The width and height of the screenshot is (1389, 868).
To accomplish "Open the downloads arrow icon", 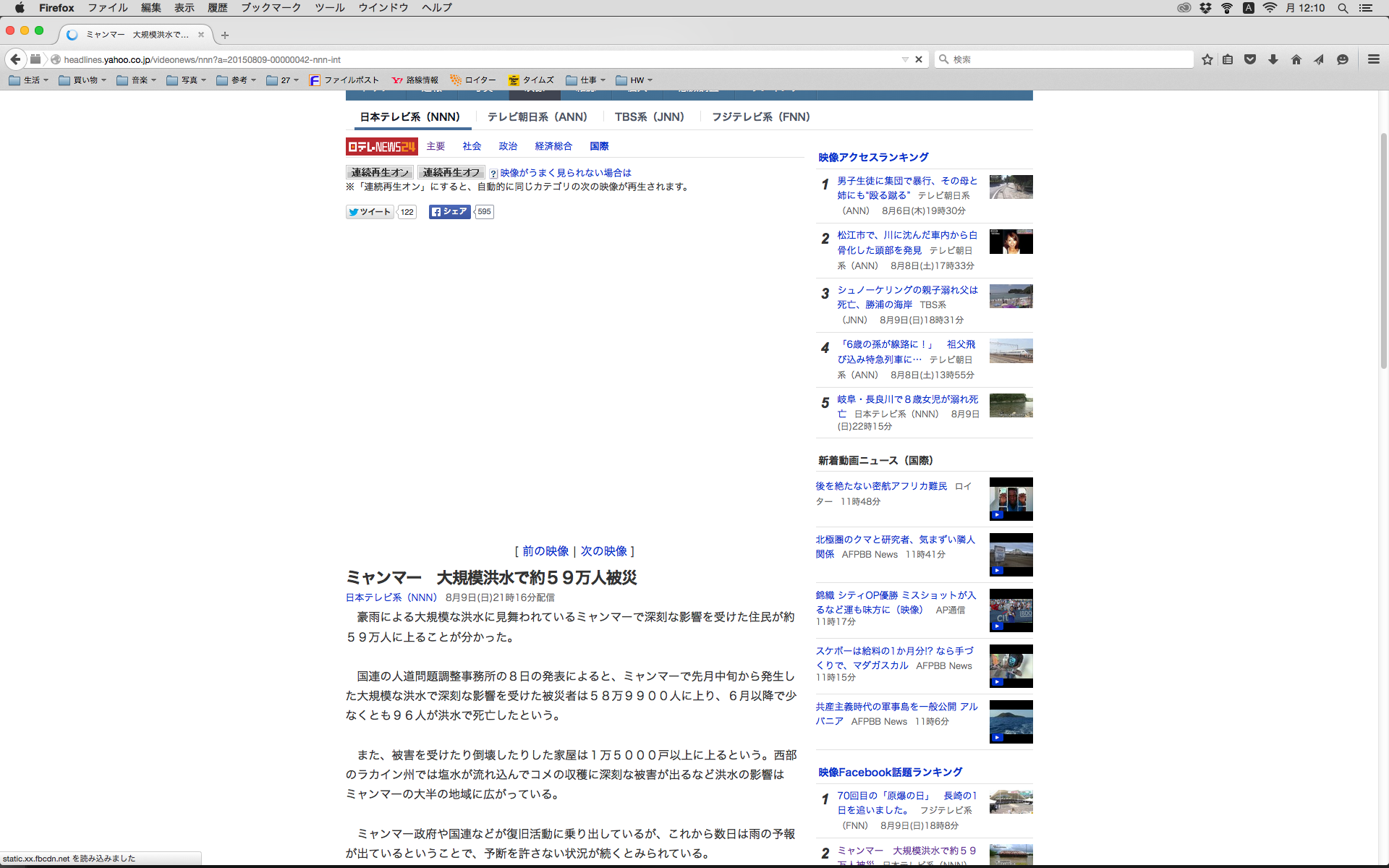I will (1273, 59).
